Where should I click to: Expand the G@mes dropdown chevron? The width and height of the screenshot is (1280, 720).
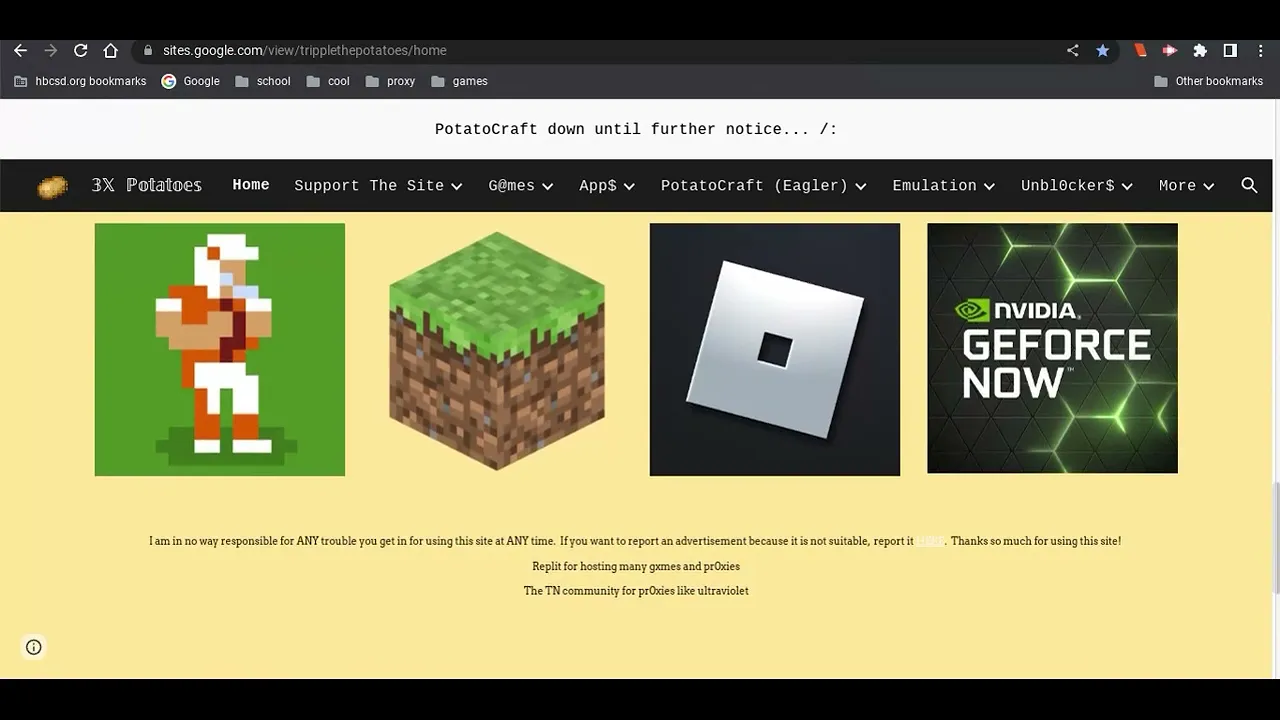pyautogui.click(x=547, y=186)
